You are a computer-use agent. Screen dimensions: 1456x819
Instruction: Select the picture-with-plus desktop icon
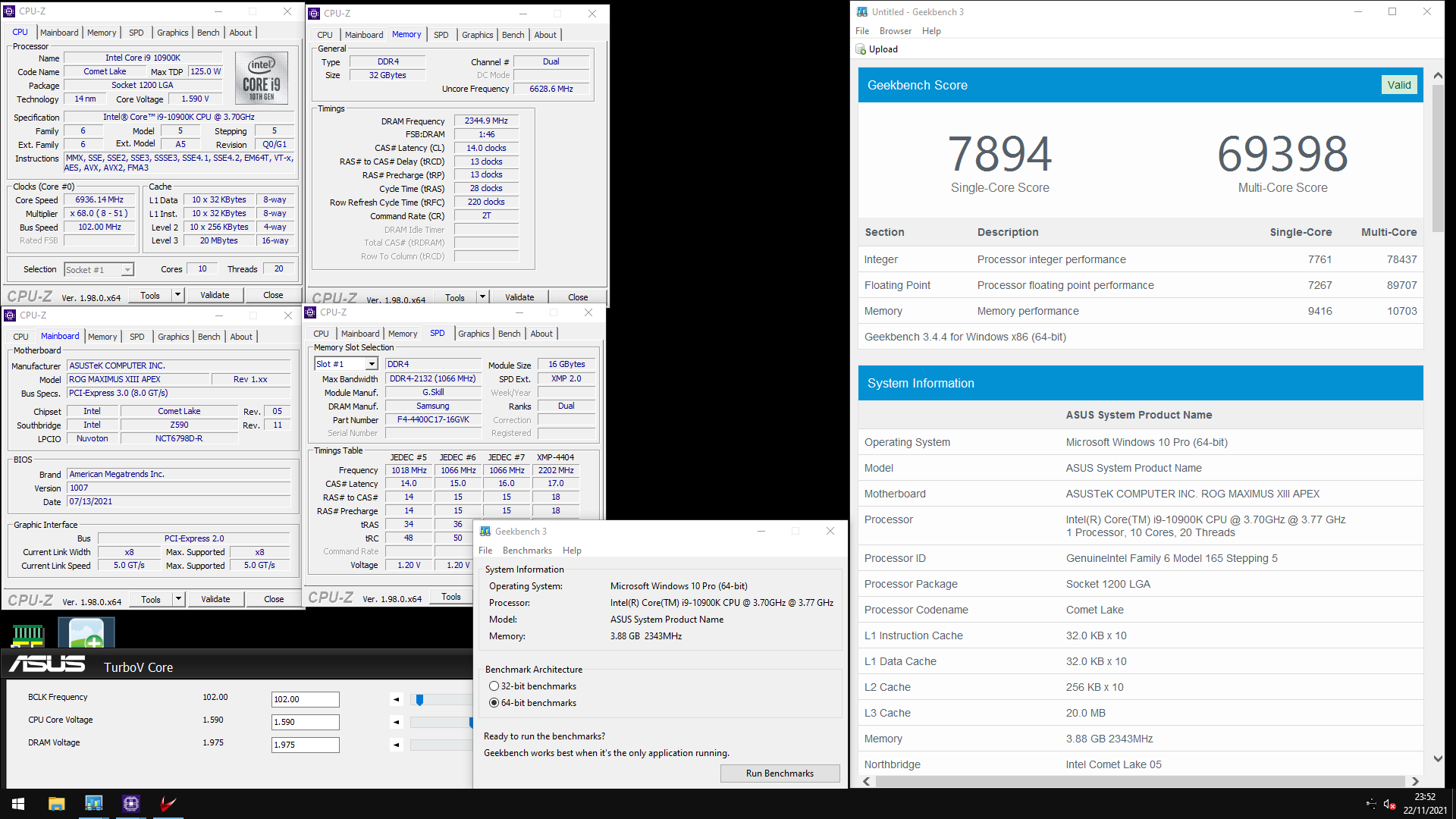tap(86, 634)
